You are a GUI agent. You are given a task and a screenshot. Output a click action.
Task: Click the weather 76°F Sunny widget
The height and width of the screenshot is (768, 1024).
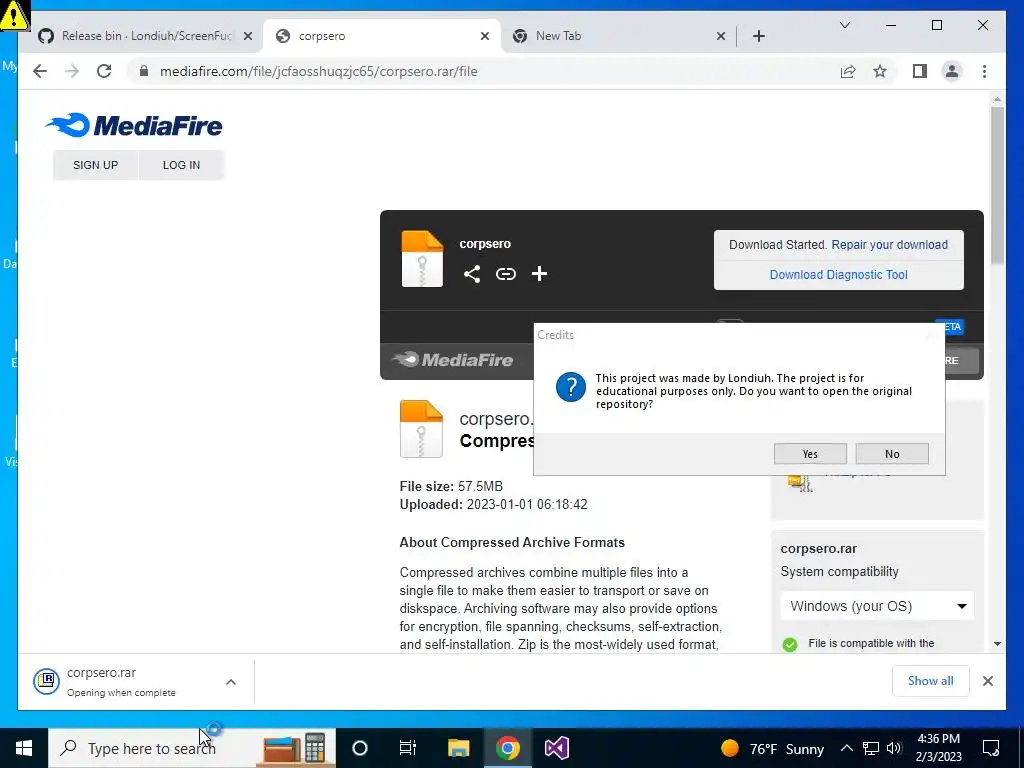click(x=772, y=748)
